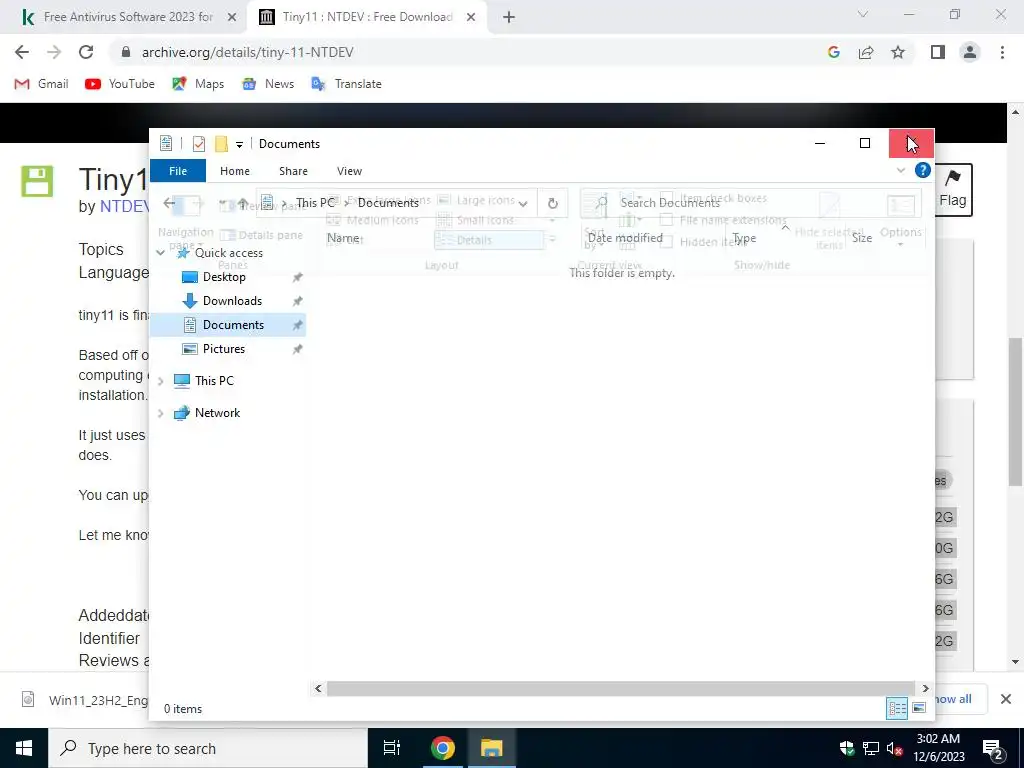Viewport: 1024px width, 768px height.
Task: Select Pictures in the navigation pane
Action: (223, 349)
